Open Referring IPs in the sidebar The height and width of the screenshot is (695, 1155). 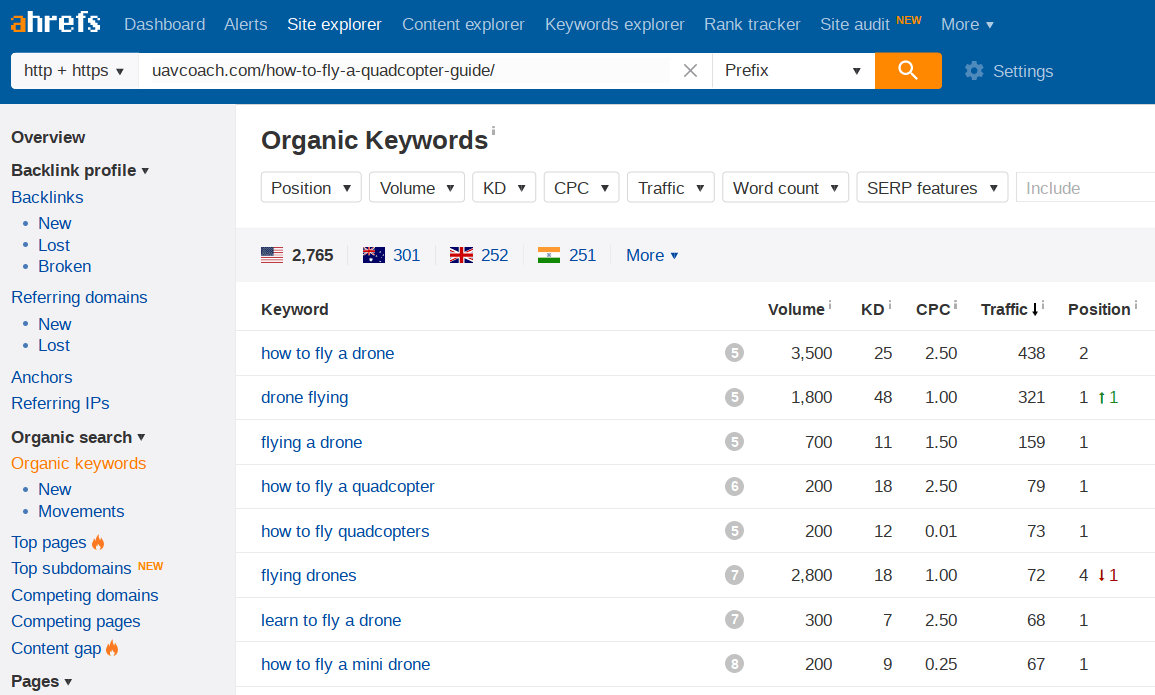point(60,403)
